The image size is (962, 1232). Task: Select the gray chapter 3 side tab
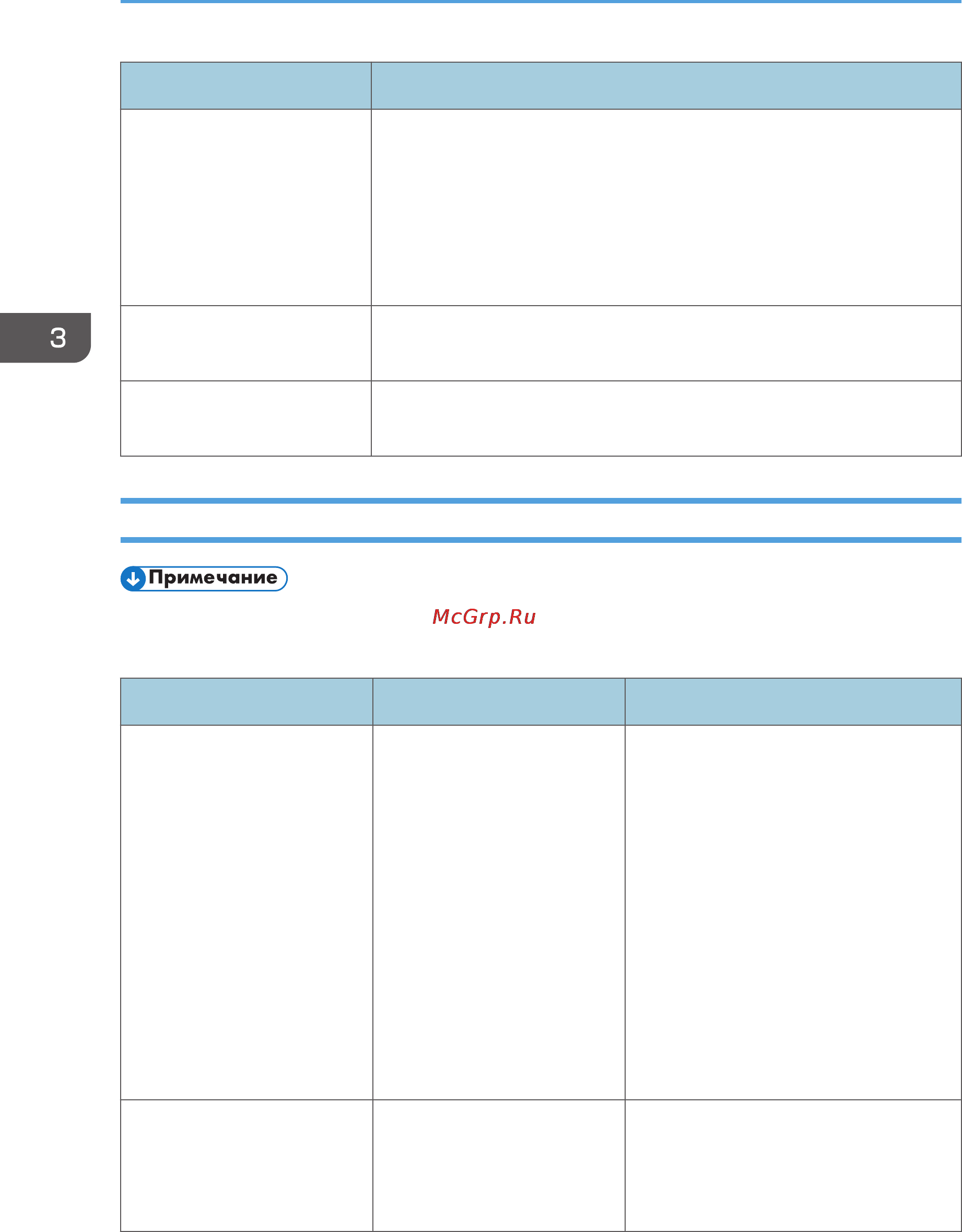pyautogui.click(x=45, y=338)
